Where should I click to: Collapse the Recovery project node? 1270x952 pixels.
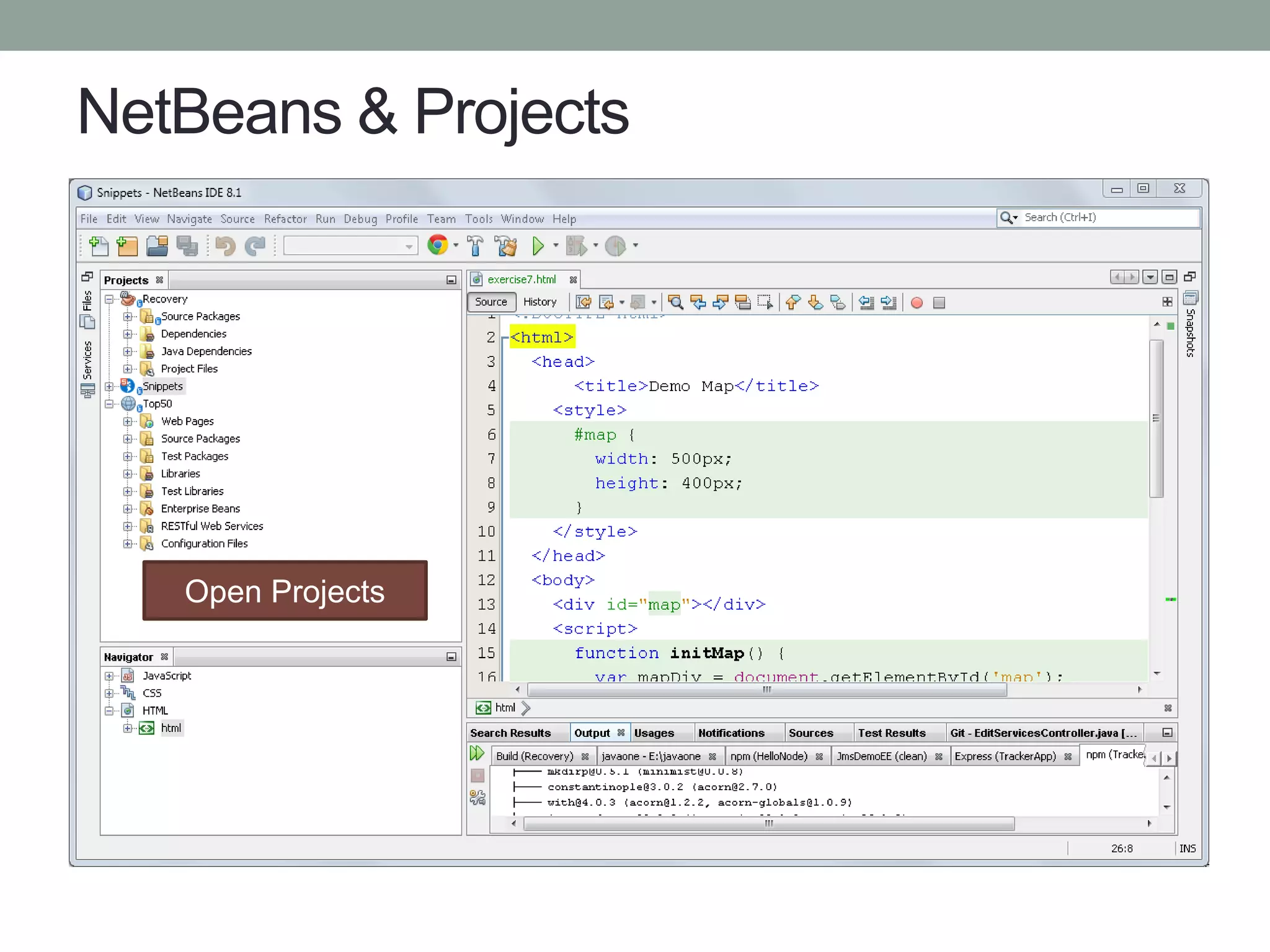[109, 299]
